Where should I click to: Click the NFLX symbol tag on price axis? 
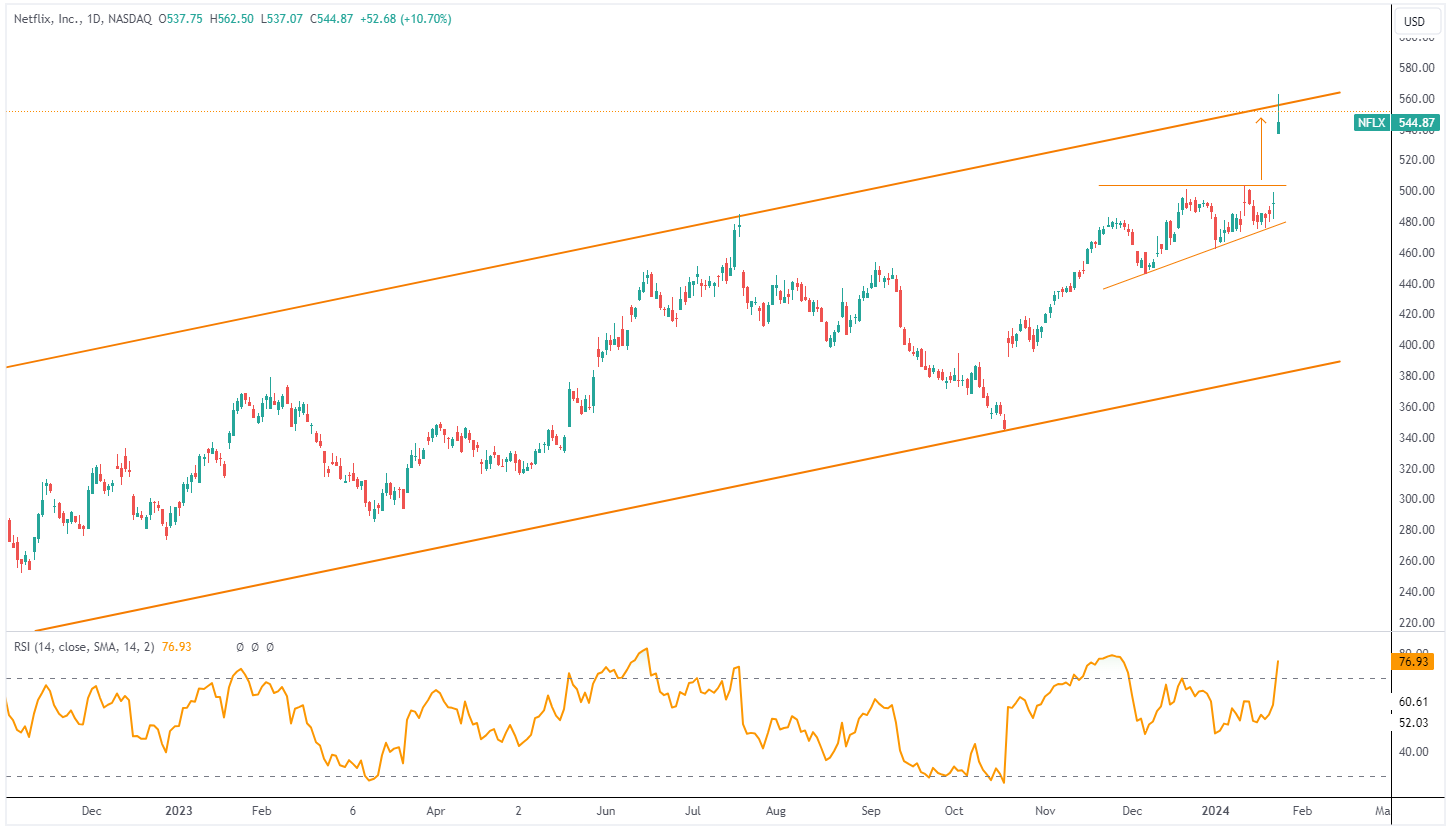click(1370, 123)
